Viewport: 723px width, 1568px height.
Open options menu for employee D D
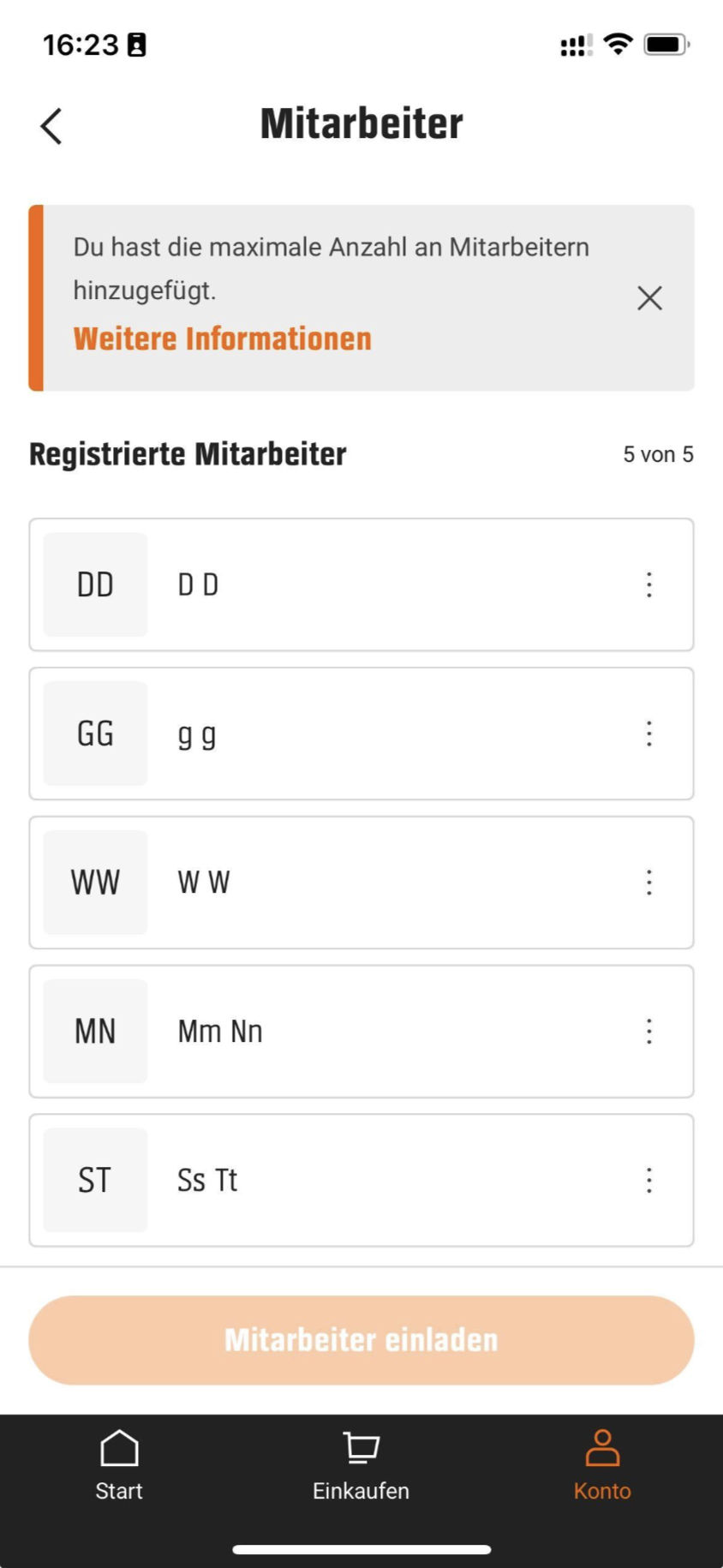(x=649, y=584)
